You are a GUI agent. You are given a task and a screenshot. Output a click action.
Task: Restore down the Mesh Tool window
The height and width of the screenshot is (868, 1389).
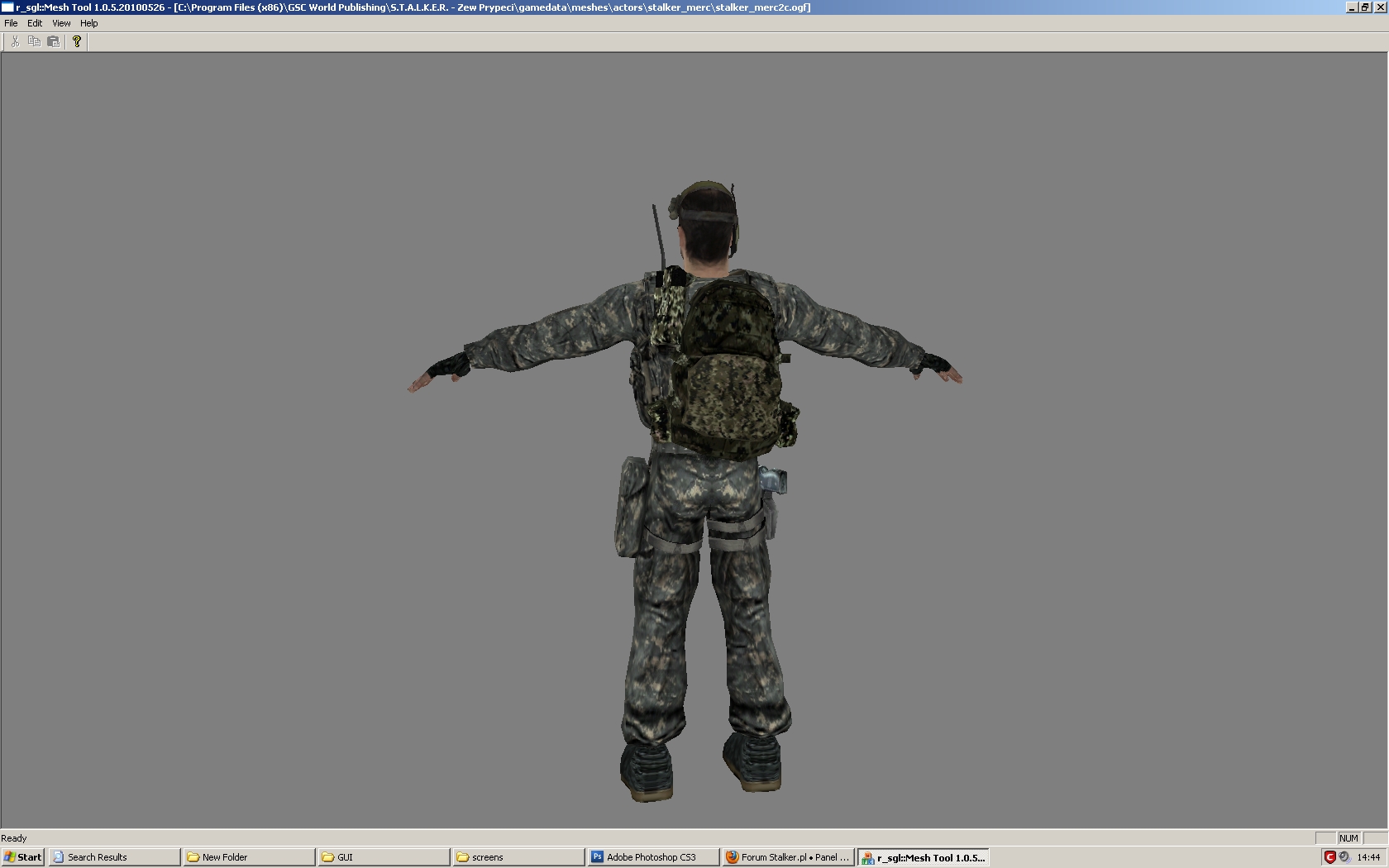1366,7
